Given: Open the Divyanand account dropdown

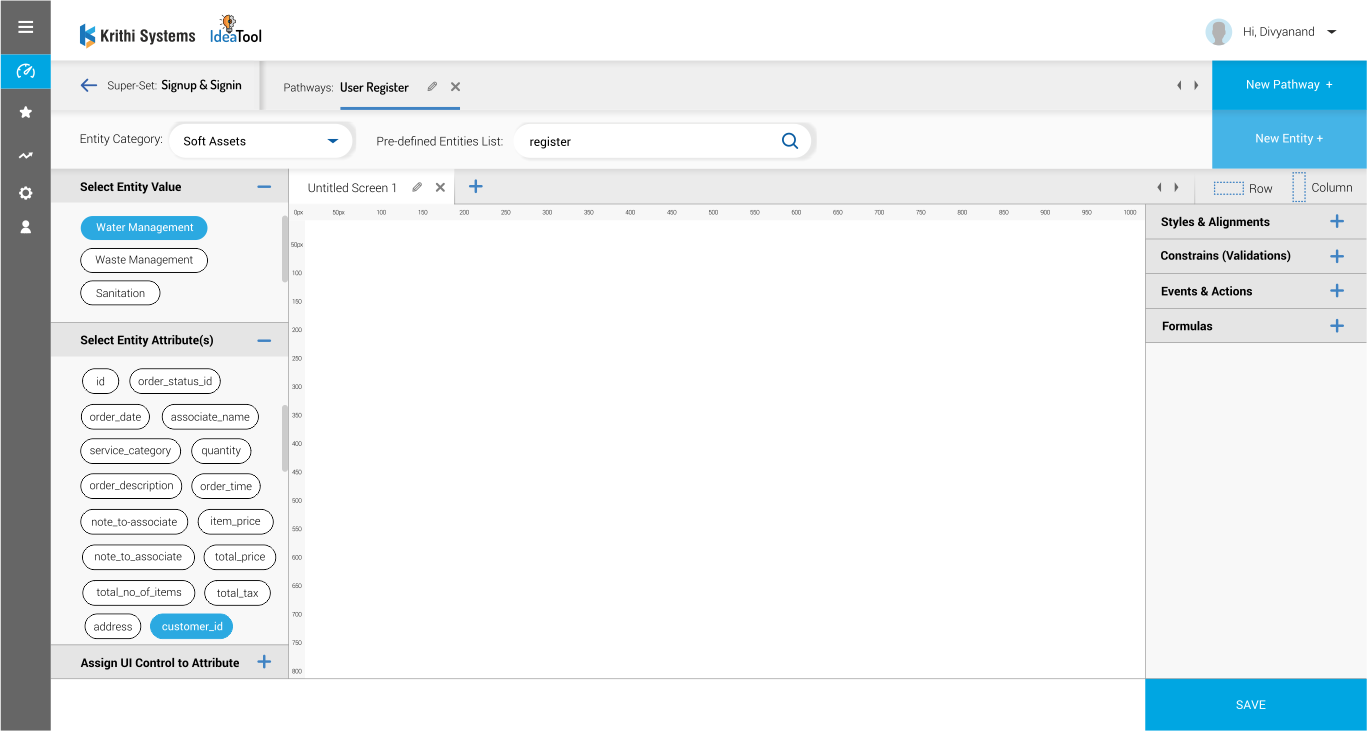Looking at the screenshot, I should click(x=1331, y=32).
